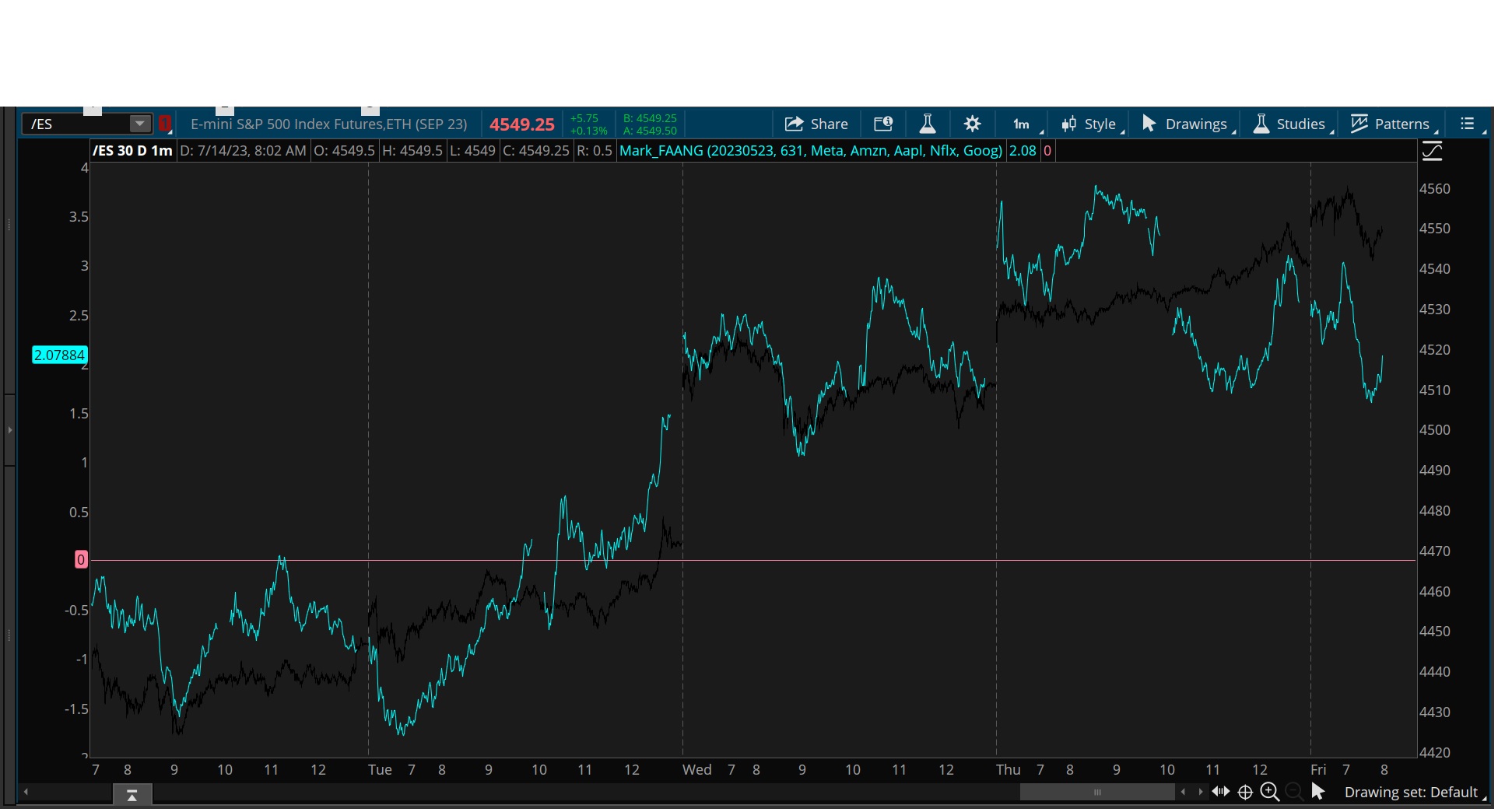Viewport: 1505px width, 812px height.
Task: Click the small scroll-right arrow near scrollbar
Action: coord(1201,792)
